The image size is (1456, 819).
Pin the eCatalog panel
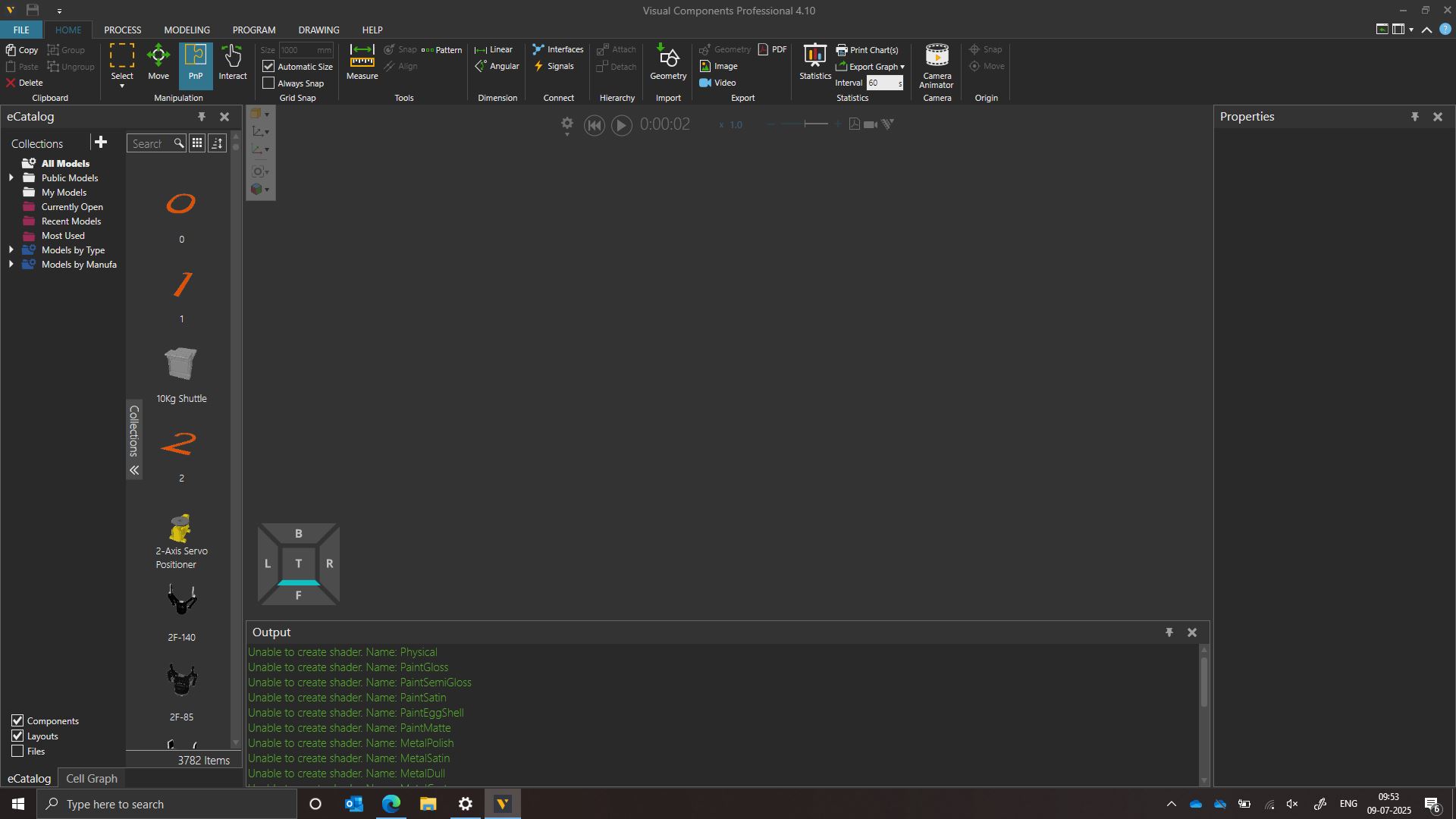coord(202,117)
